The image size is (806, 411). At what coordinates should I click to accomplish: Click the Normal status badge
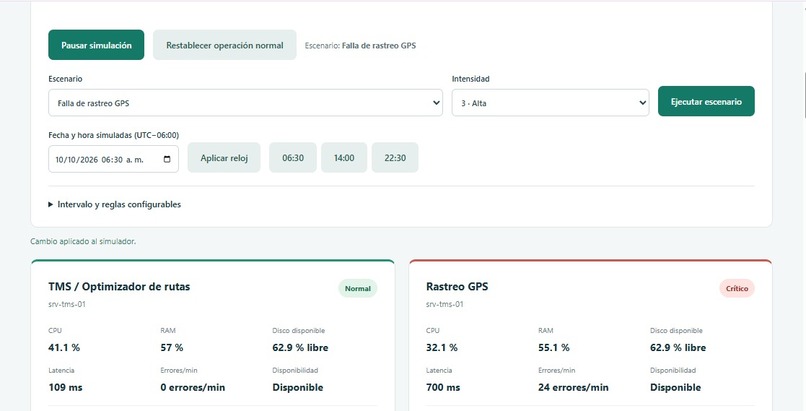coord(358,289)
